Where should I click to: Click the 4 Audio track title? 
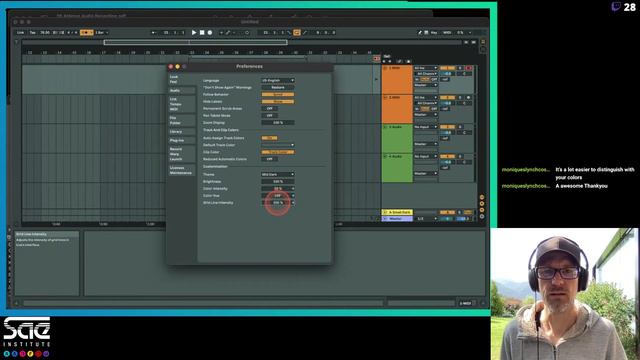396,156
